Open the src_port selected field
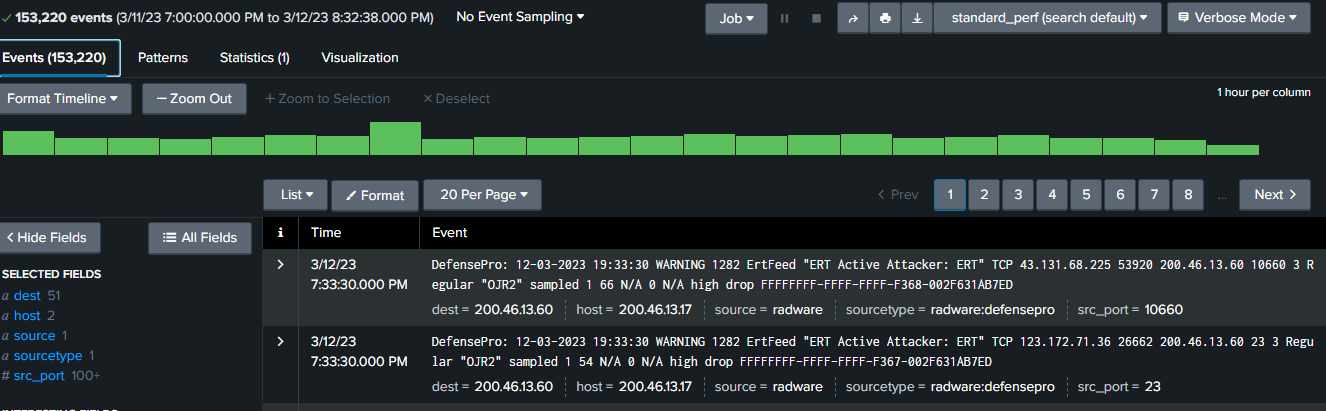 (x=39, y=376)
